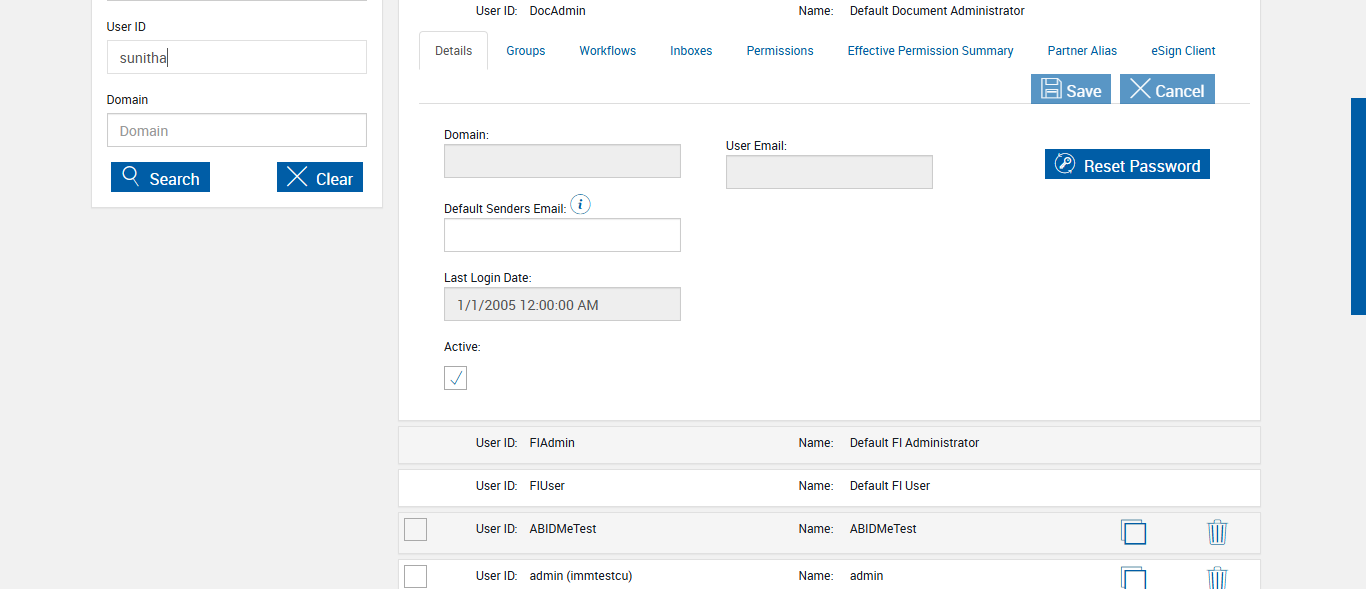The width and height of the screenshot is (1366, 589).
Task: Save the user details
Action: click(x=1070, y=89)
